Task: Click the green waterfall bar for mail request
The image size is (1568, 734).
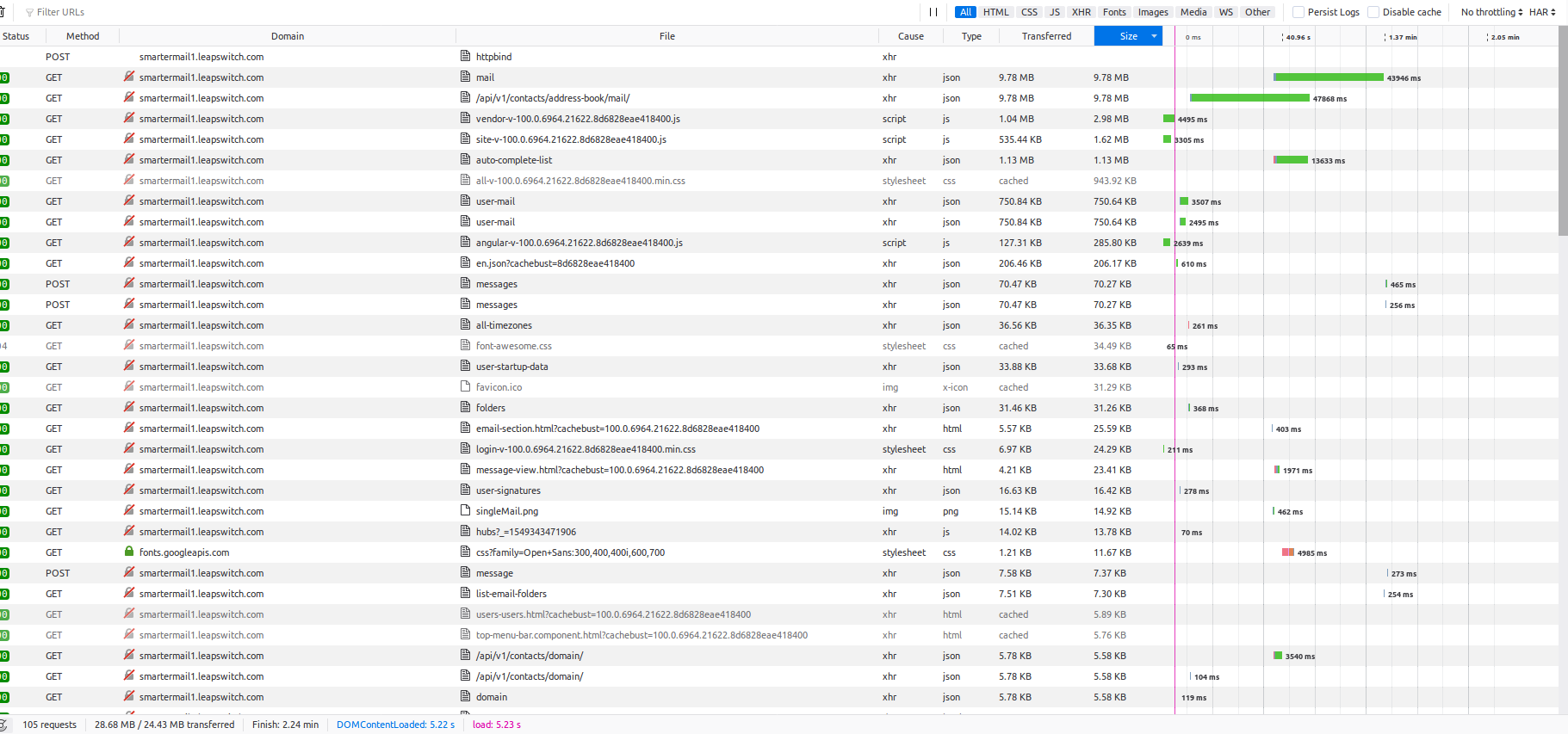Action: pyautogui.click(x=1328, y=77)
